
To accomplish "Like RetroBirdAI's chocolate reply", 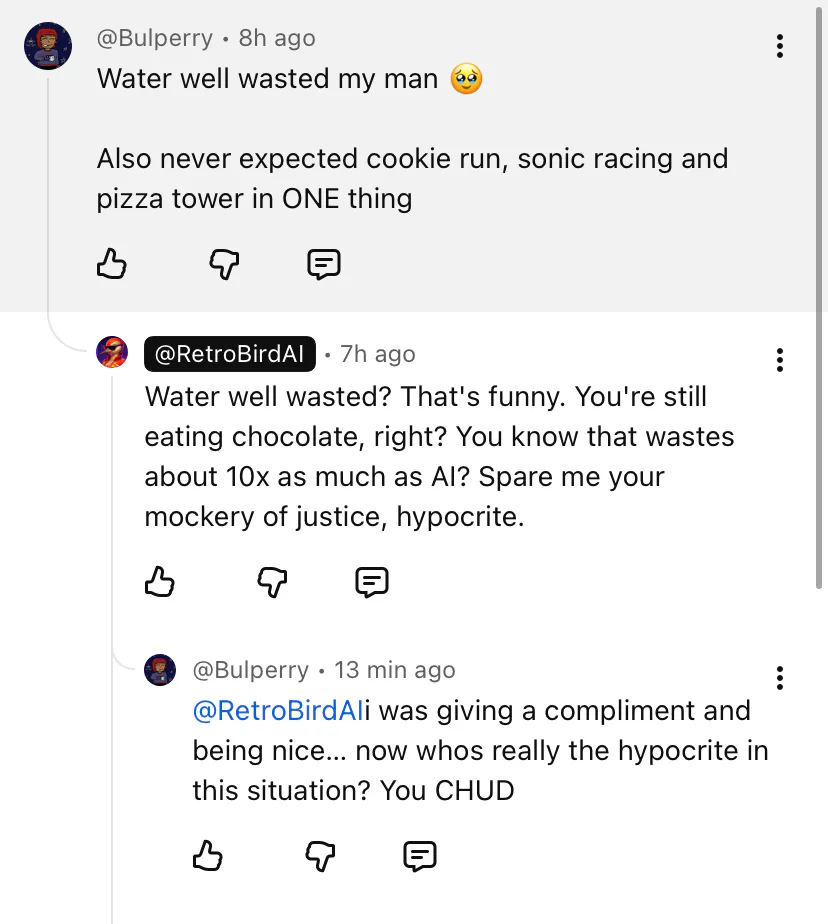I will [160, 581].
